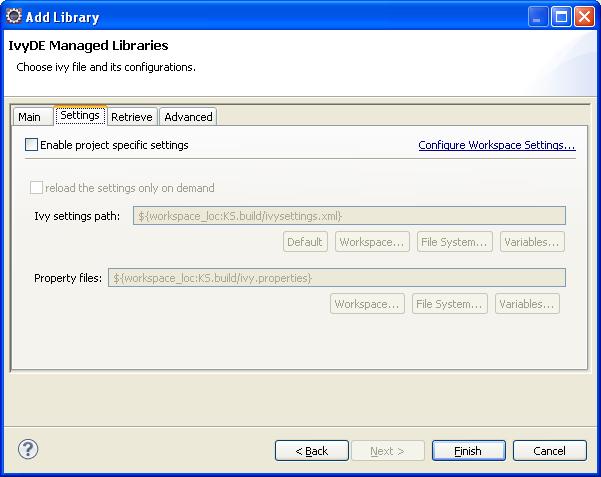This screenshot has height=477, width=601.
Task: Click the 'IvyDE Managed Libraries' heading
Action: click(x=89, y=46)
